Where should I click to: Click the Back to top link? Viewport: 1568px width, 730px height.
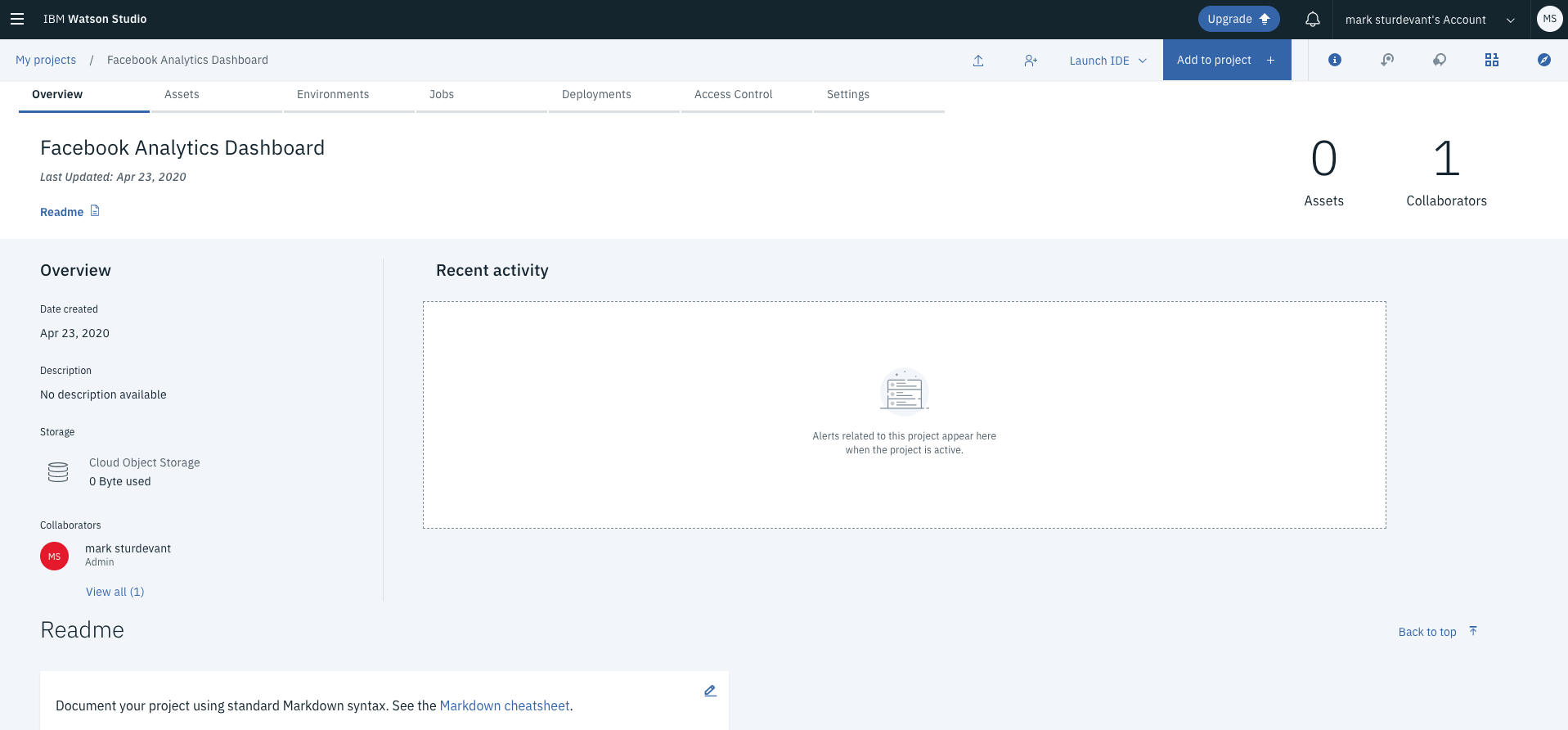pyautogui.click(x=1427, y=632)
